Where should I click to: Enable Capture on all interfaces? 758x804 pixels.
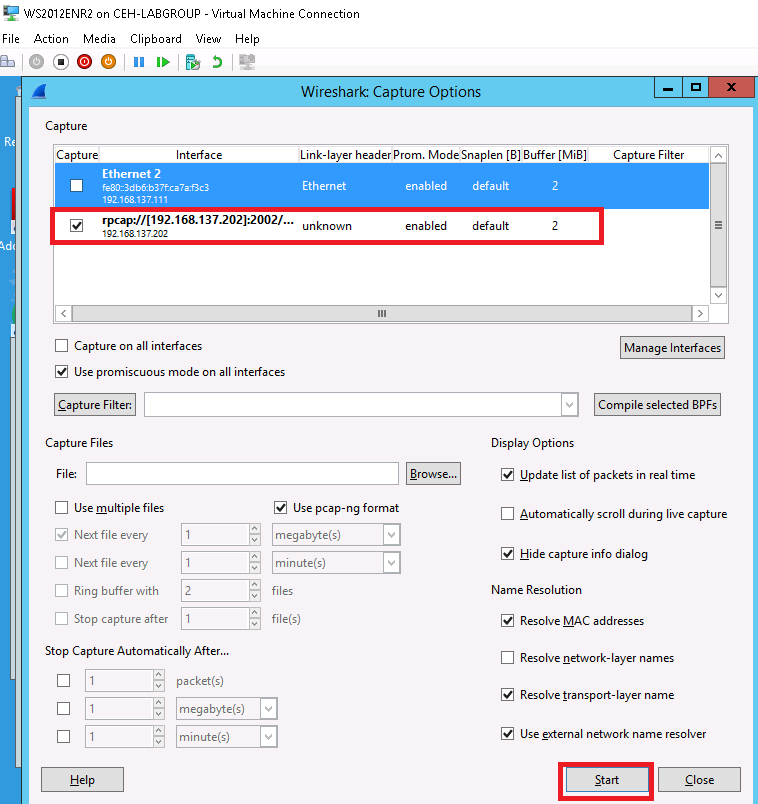click(x=62, y=346)
